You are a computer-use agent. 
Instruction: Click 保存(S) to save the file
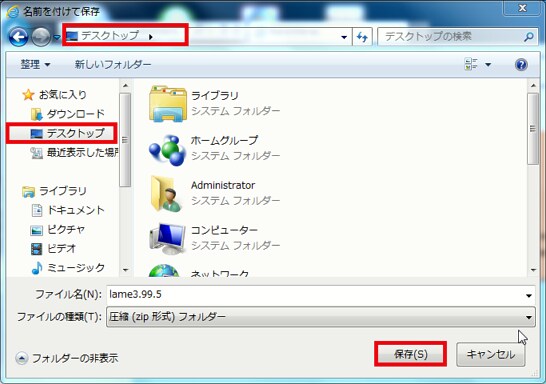[411, 354]
